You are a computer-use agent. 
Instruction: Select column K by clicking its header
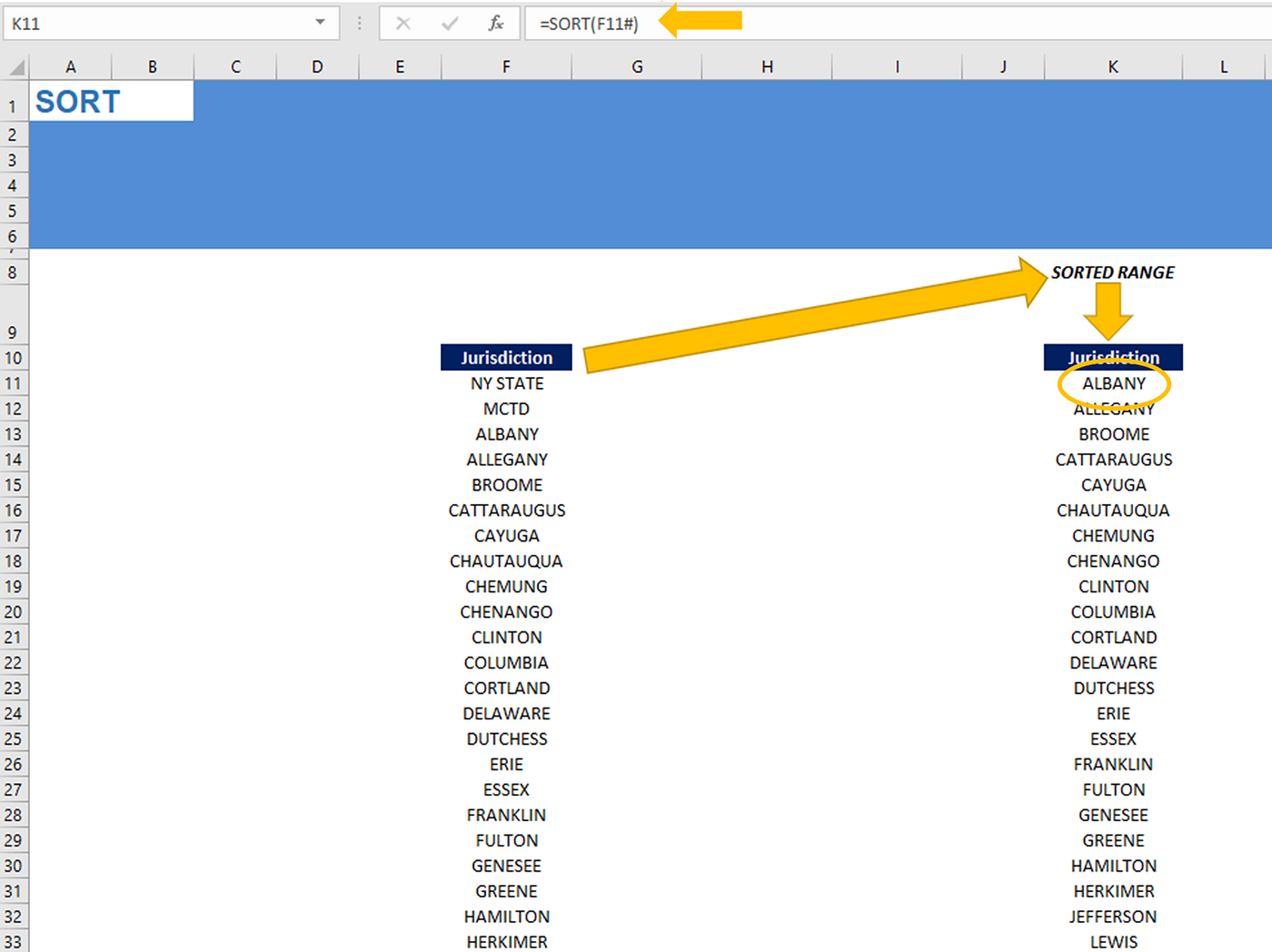coord(1112,65)
